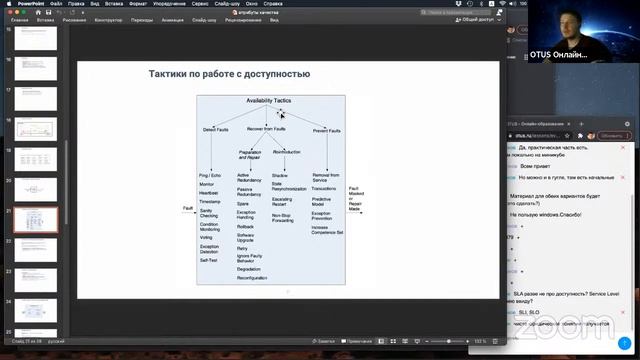Click the Undo arrow icon
This screenshot has width=640, height=360.
coord(60,13)
